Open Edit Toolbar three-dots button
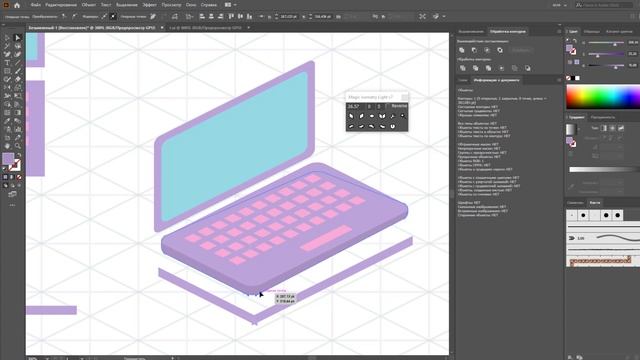Viewport: 640px width, 360px height. pyautogui.click(x=12, y=205)
